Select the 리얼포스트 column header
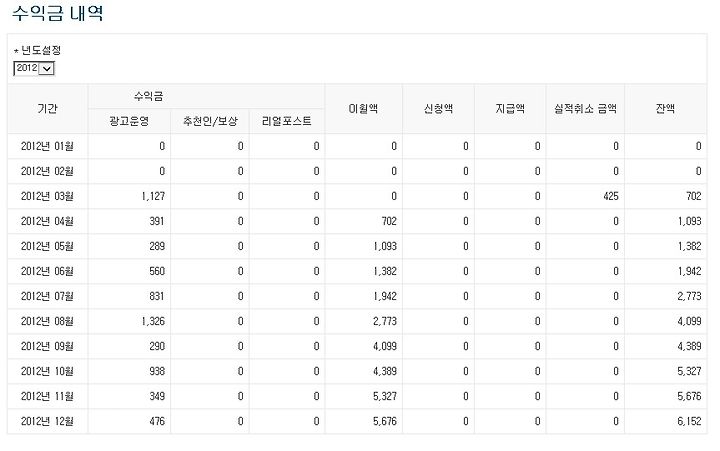This screenshot has height=451, width=720. (287, 121)
